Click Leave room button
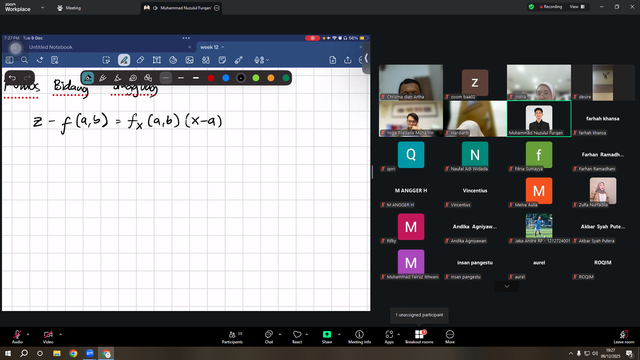Viewport: 640px width, 360px height. [x=624, y=336]
